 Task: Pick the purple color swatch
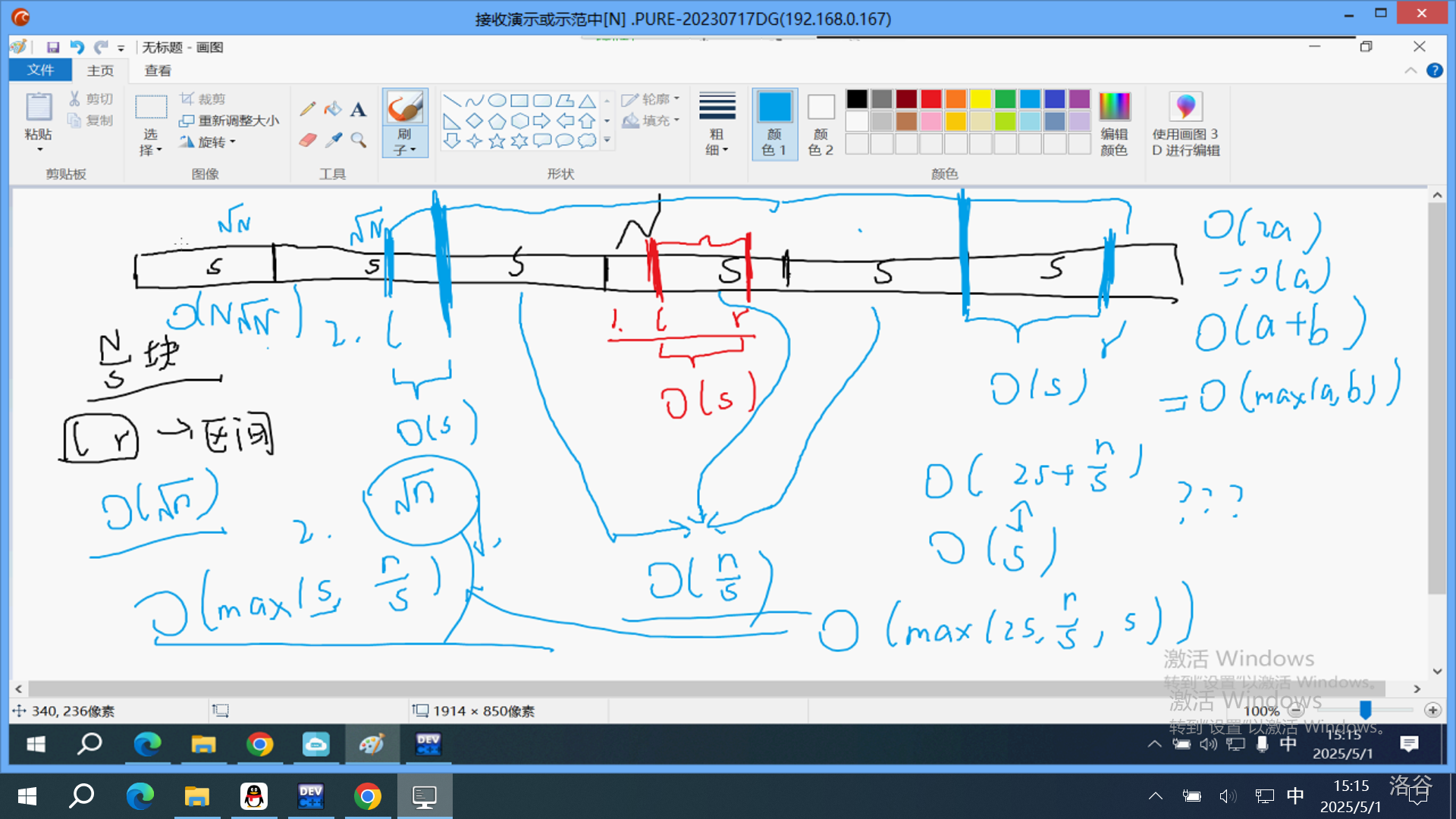1080,99
